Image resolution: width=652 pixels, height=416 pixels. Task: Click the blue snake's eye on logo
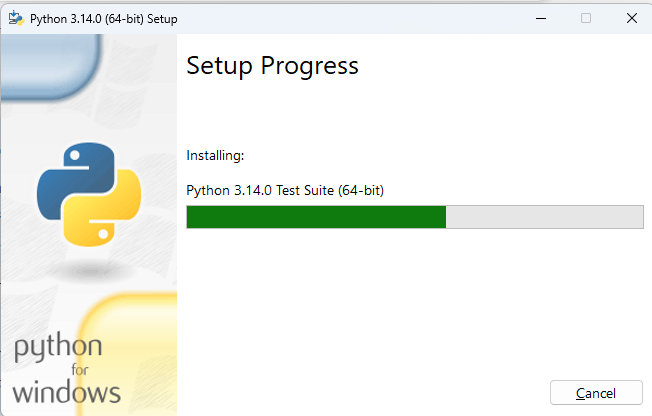75,155
